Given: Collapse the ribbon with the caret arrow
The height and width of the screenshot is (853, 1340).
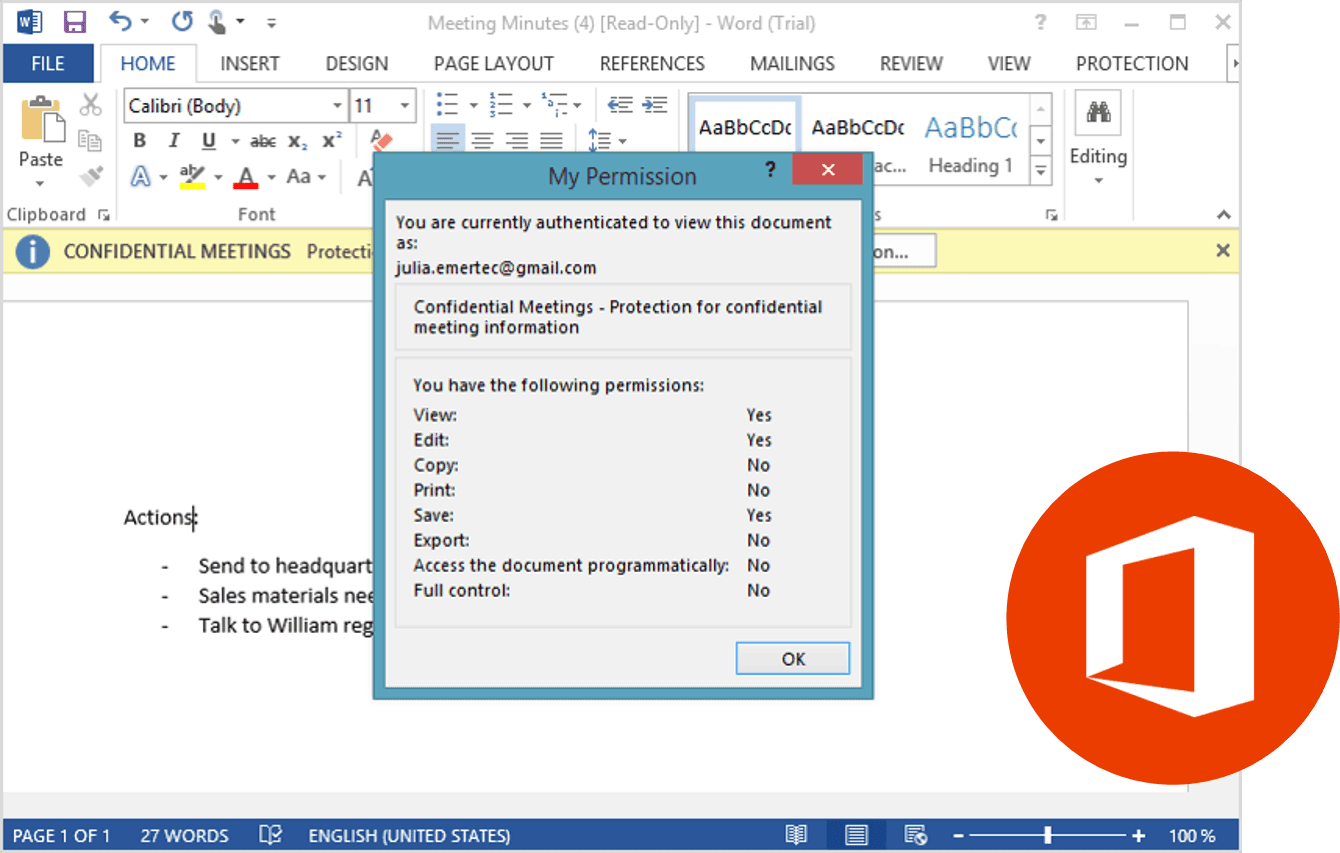Looking at the screenshot, I should click(1223, 214).
